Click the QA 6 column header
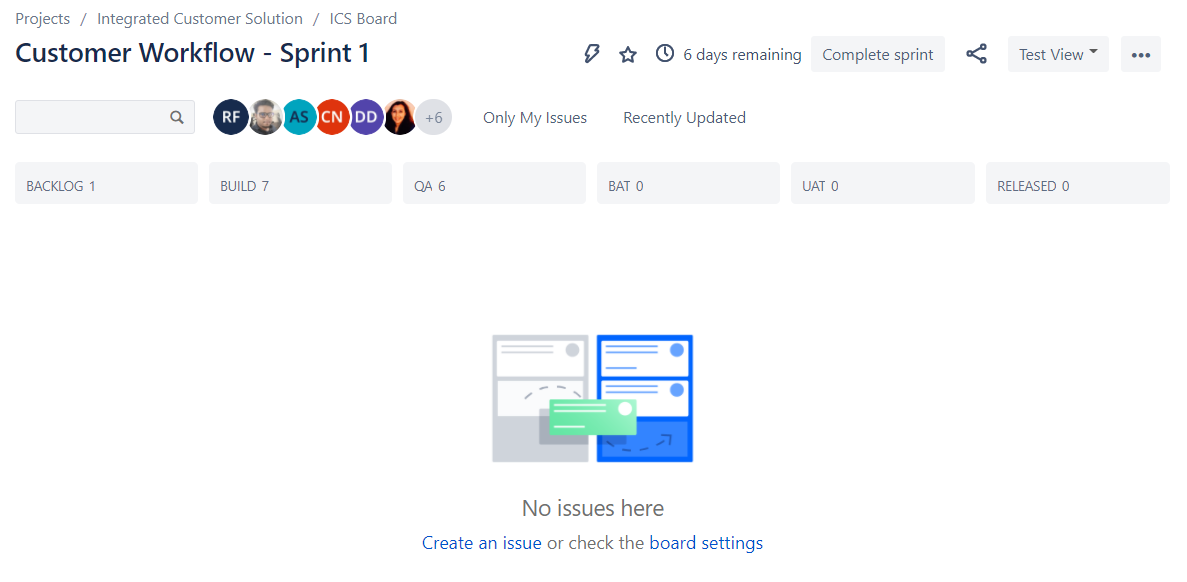Image resolution: width=1187 pixels, height=582 pixels. point(494,183)
